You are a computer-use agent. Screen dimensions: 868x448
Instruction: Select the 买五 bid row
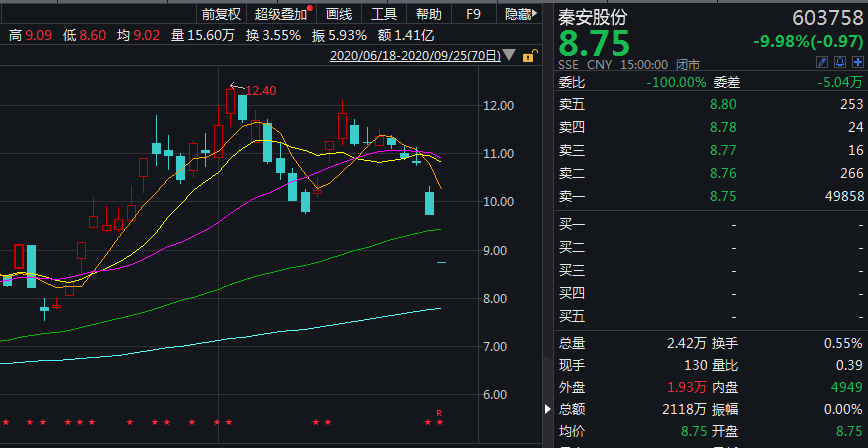[711, 317]
